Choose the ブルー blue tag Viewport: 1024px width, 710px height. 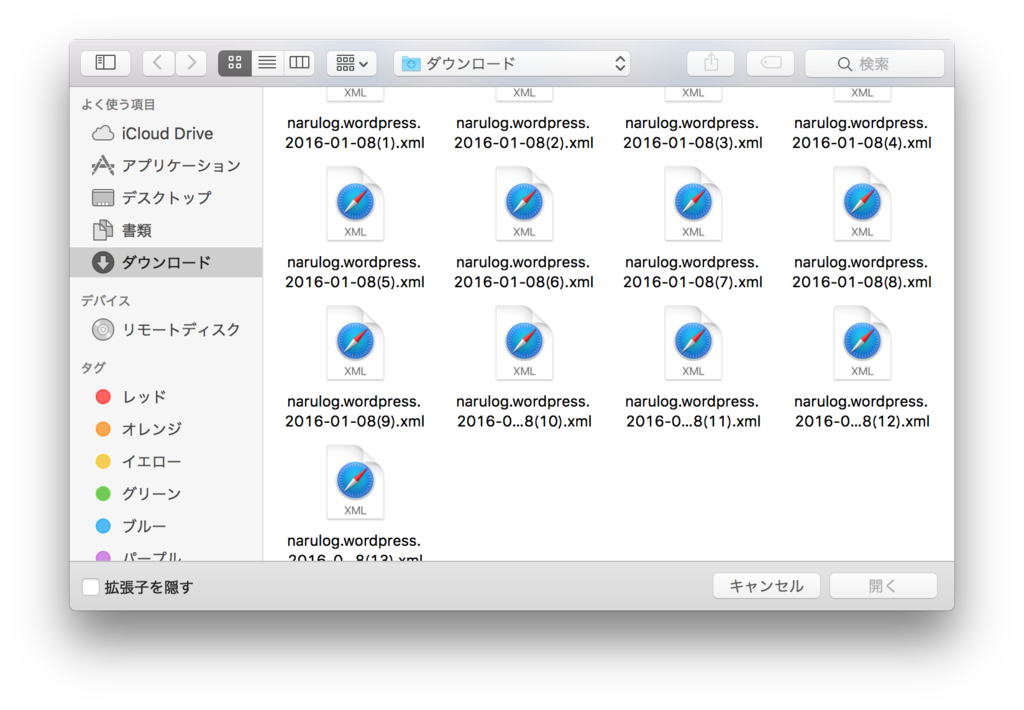pyautogui.click(x=166, y=526)
